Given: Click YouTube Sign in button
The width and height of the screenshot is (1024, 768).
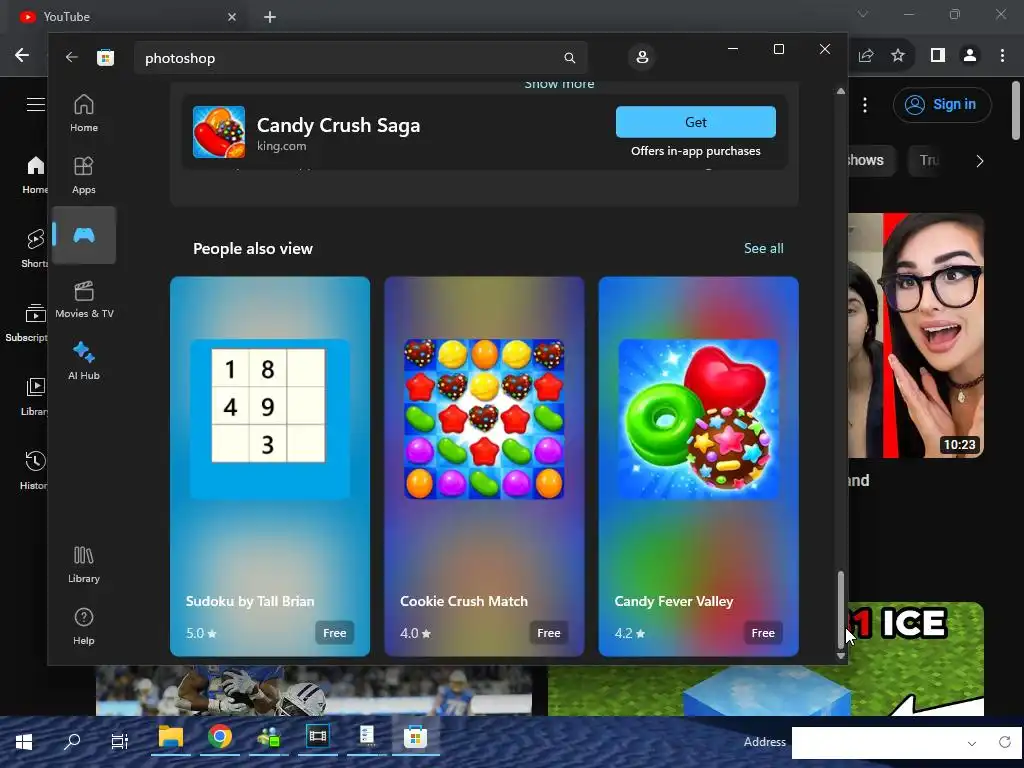Looking at the screenshot, I should tap(942, 104).
